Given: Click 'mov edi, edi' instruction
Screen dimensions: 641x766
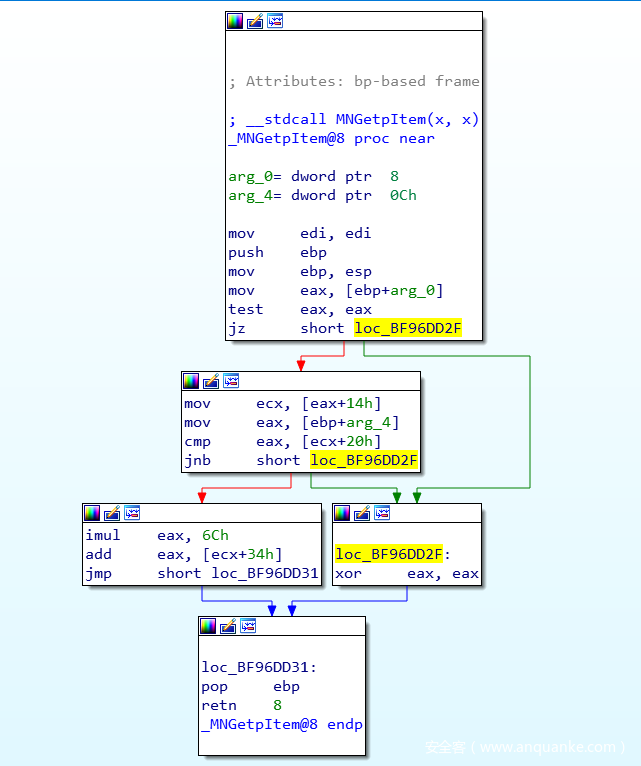Looking at the screenshot, I should click(300, 234).
